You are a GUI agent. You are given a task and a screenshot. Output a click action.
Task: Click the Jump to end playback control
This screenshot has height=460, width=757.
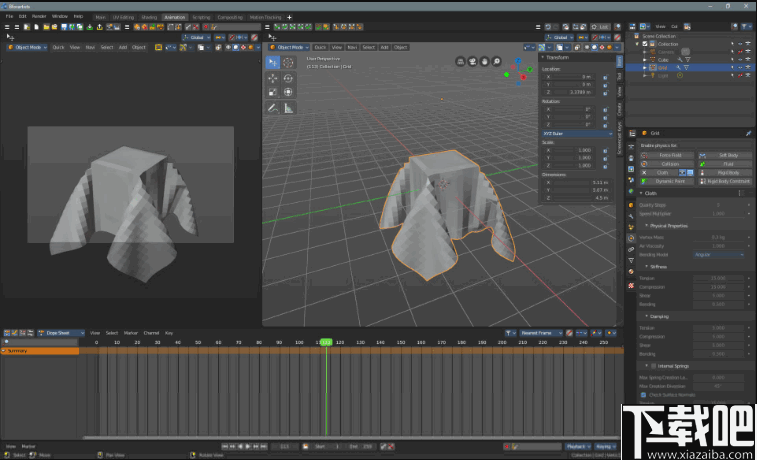click(x=264, y=446)
